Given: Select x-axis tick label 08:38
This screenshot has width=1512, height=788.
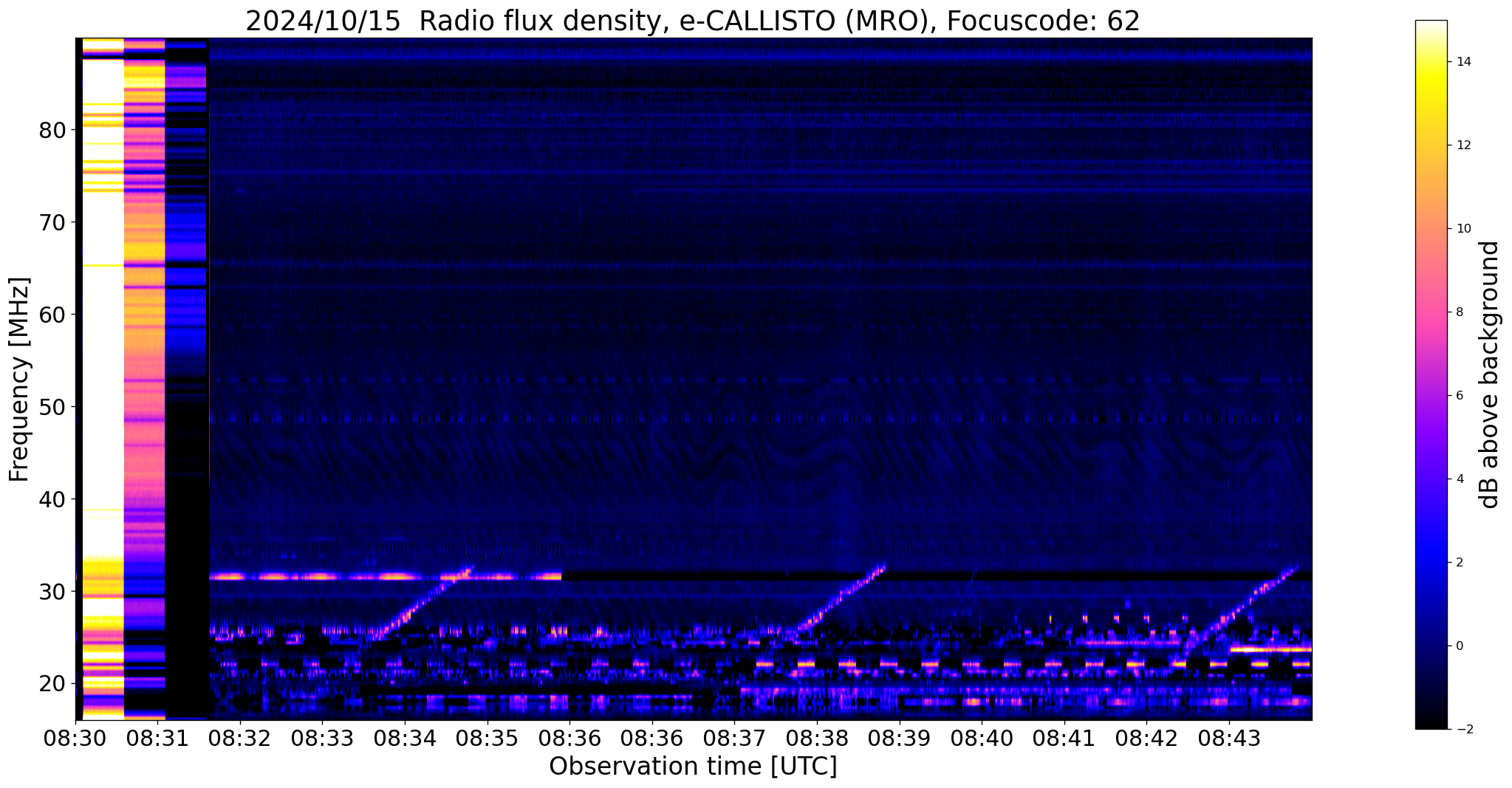Looking at the screenshot, I should (x=817, y=739).
